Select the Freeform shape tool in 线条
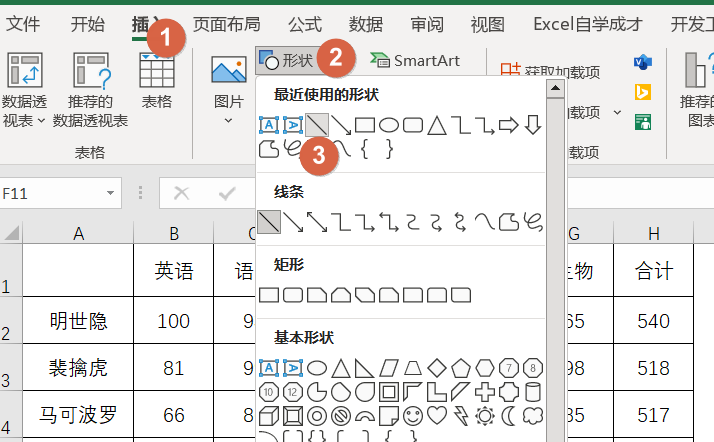This screenshot has width=714, height=442. pyautogui.click(x=509, y=222)
